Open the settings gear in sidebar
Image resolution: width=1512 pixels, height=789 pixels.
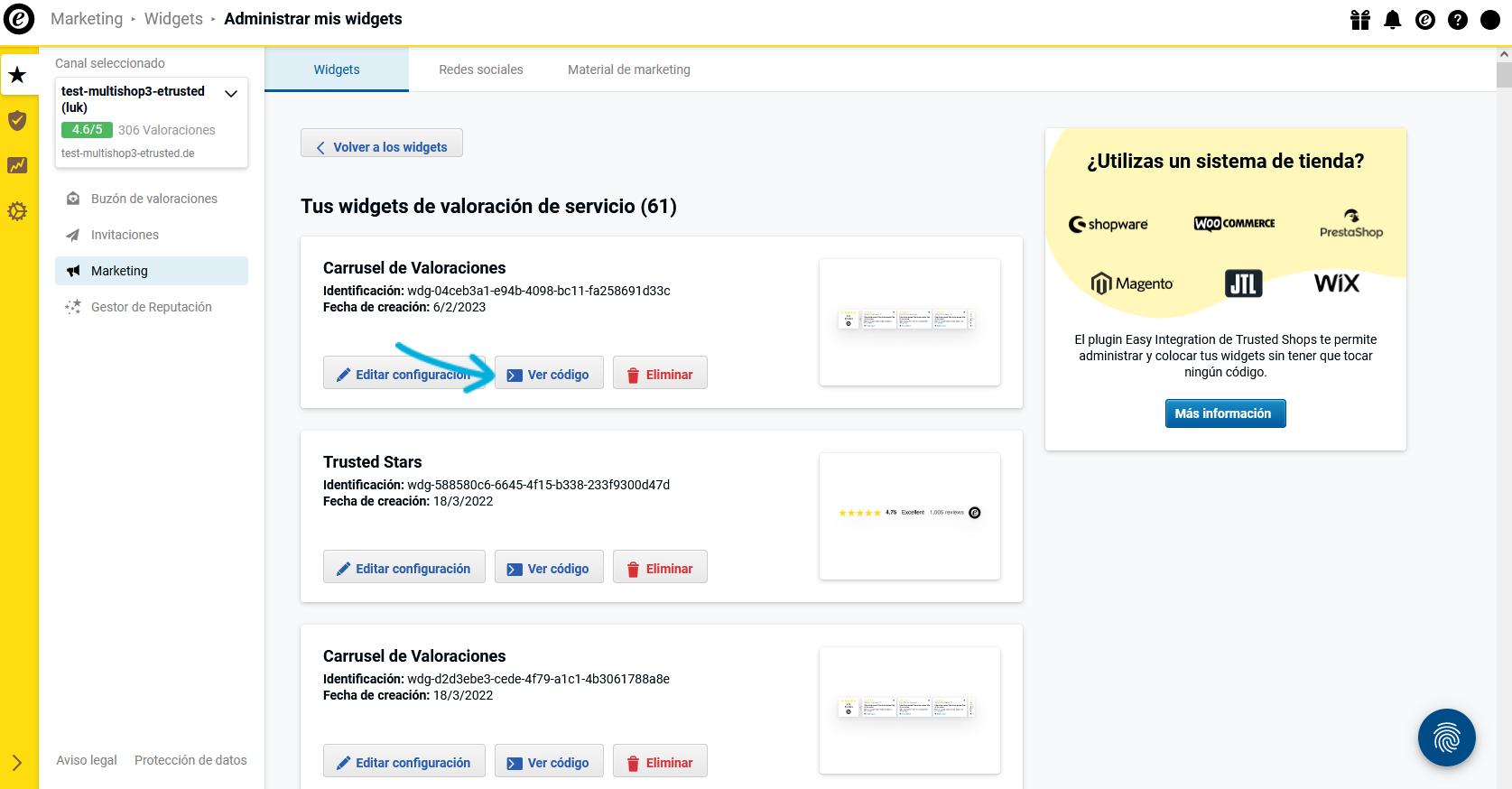pos(17,211)
